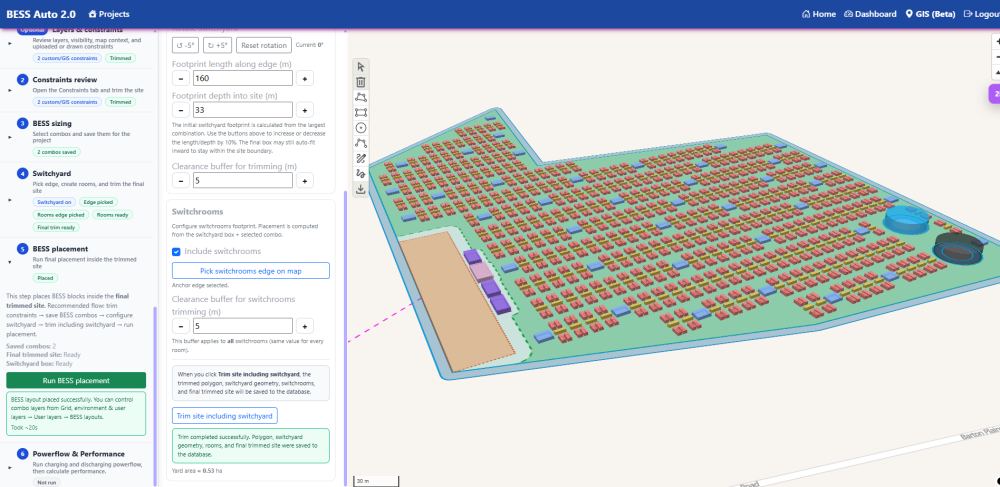Pick the draw rectangle tool
The width and height of the screenshot is (1000, 487).
click(x=360, y=113)
